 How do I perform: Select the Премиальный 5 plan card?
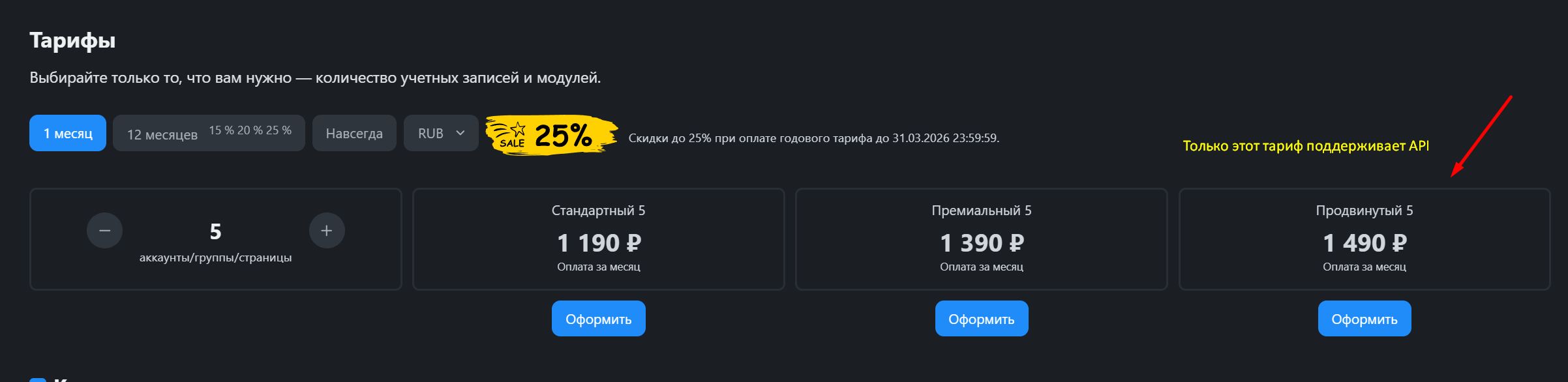[981, 239]
